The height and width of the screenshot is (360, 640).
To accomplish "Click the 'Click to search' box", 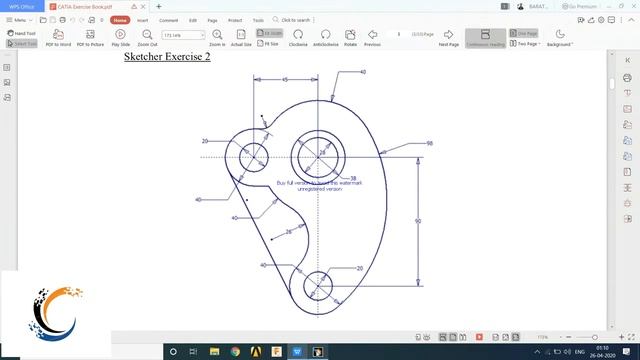I will 292,20.
